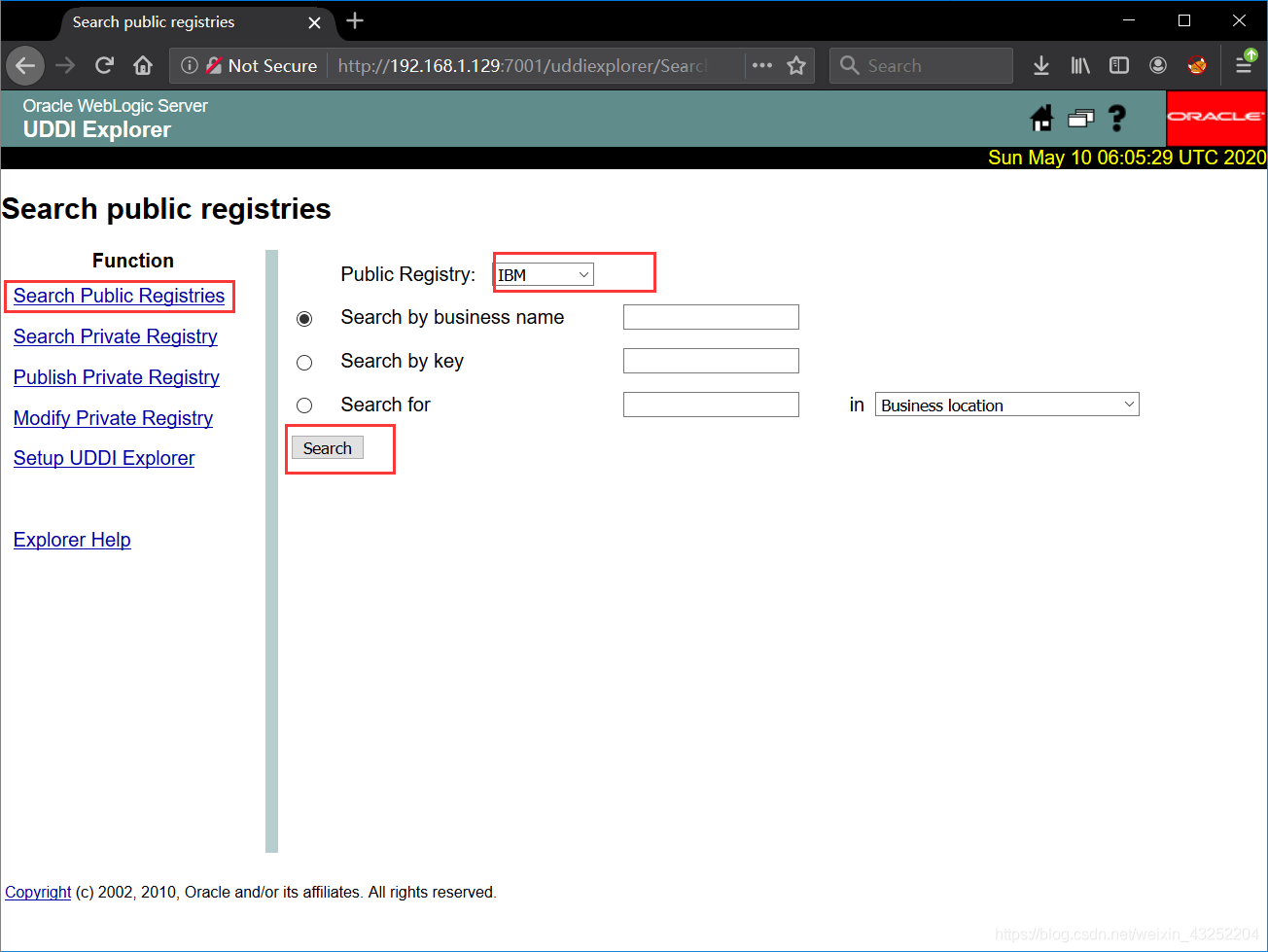
Task: Focus the Search for text field
Action: click(x=711, y=405)
